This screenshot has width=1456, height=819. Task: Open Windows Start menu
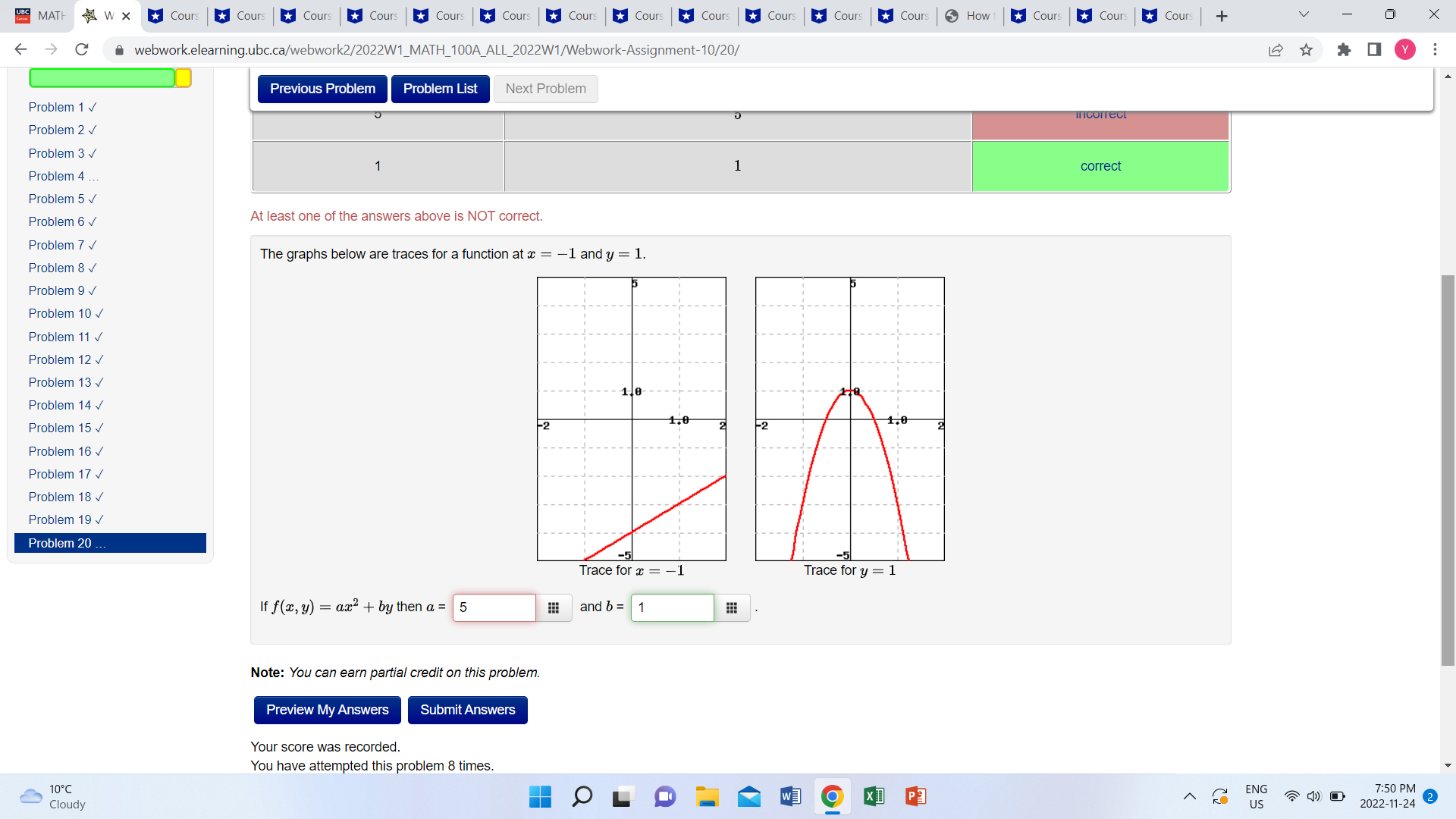[x=540, y=796]
